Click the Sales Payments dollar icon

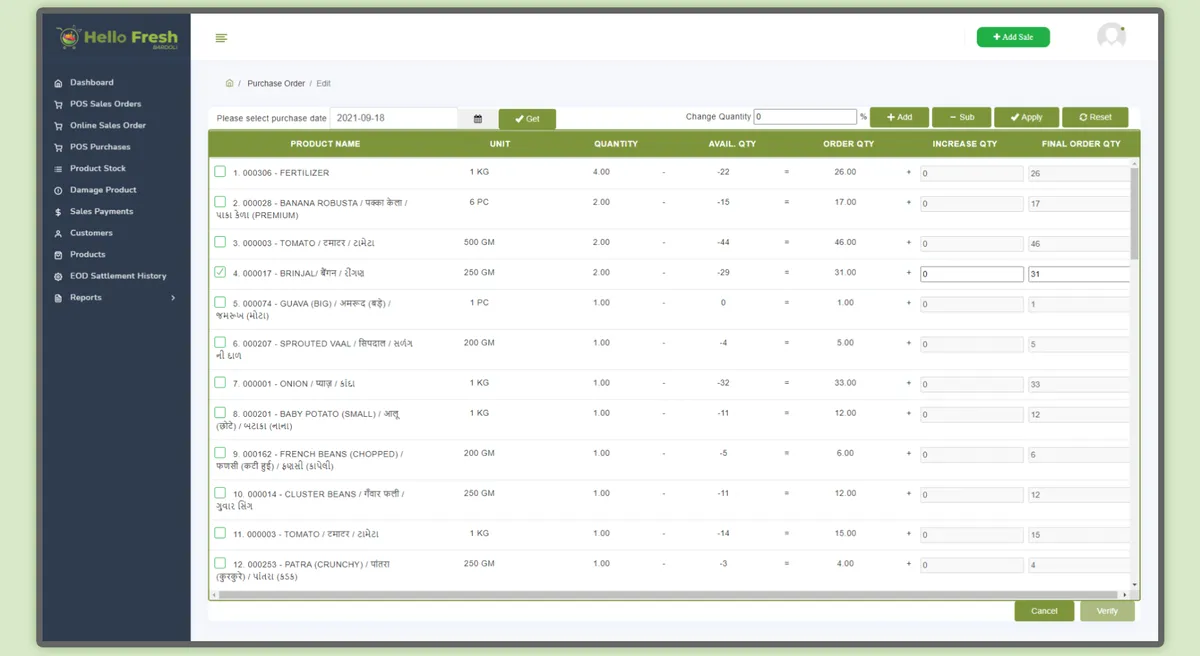click(x=59, y=212)
